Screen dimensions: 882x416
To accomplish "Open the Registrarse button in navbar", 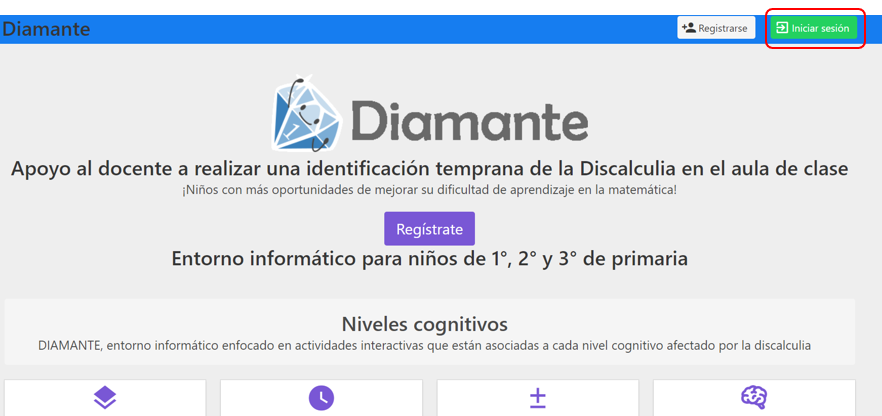I will tap(715, 28).
